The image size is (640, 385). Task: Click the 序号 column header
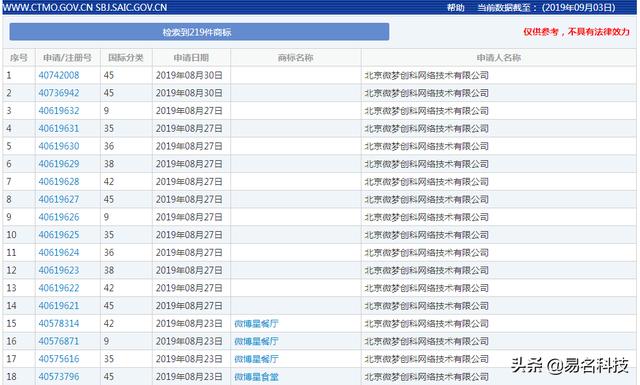pyautogui.click(x=19, y=58)
